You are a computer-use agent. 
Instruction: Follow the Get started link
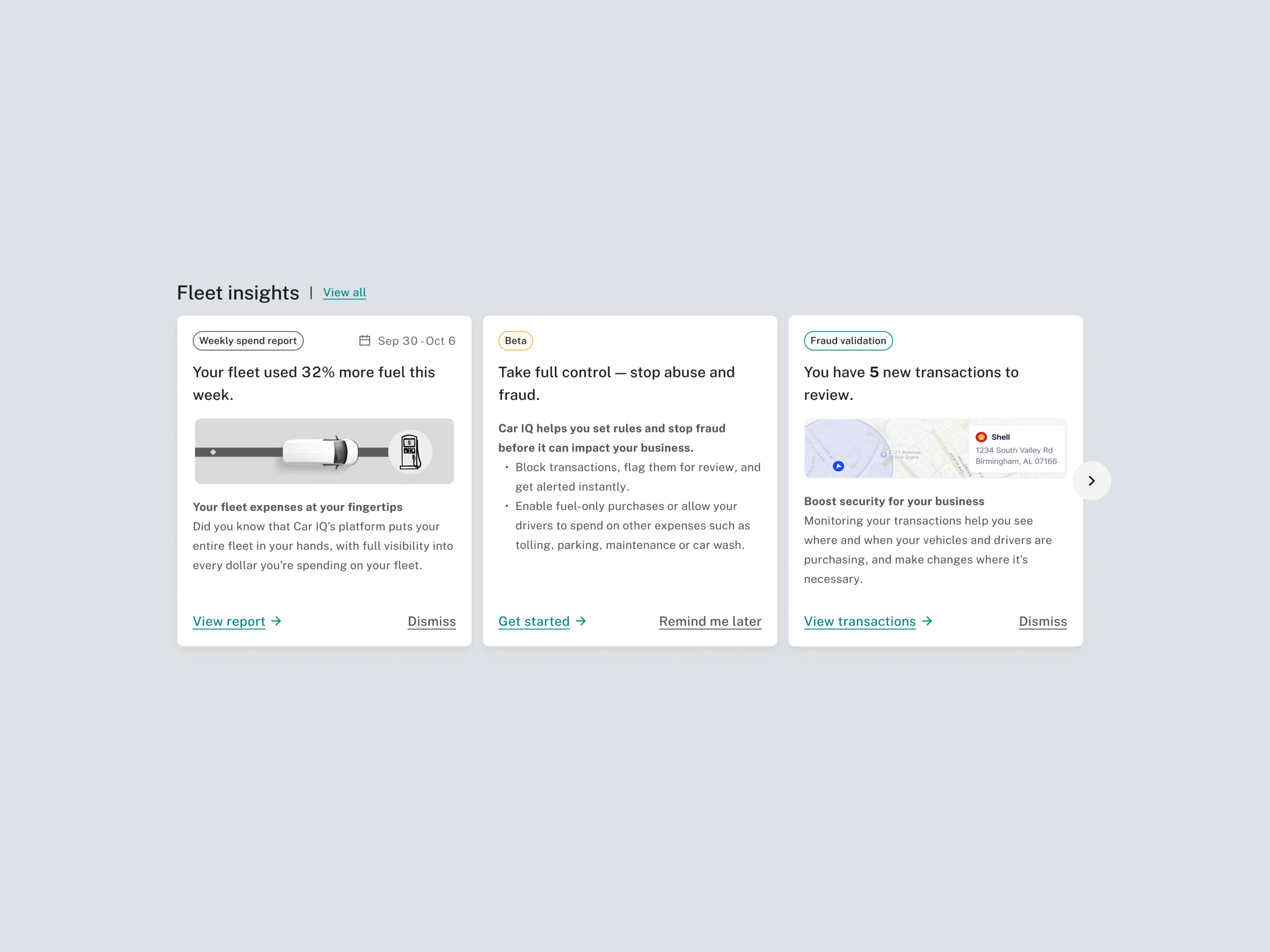tap(534, 621)
